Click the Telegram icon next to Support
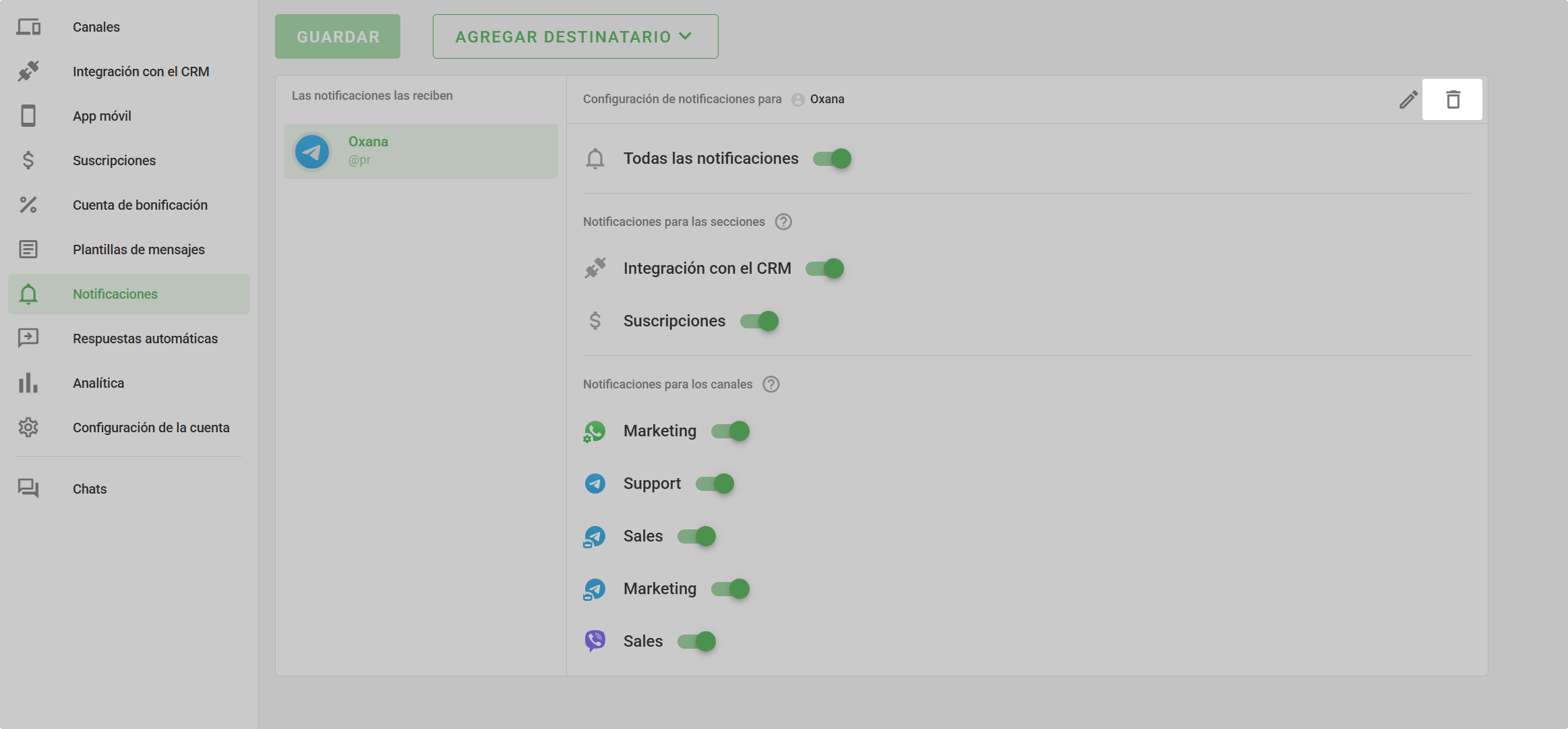The image size is (1568, 729). click(x=595, y=484)
